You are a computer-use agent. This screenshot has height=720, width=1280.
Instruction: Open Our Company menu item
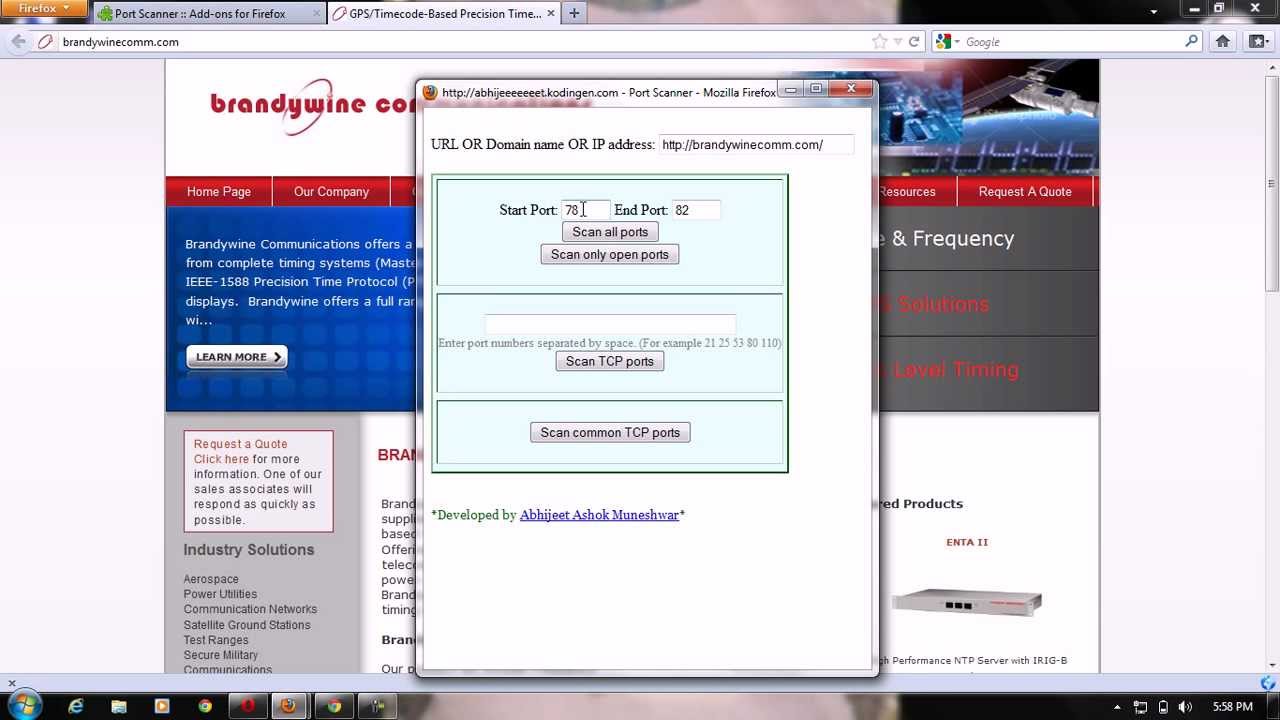(x=331, y=192)
